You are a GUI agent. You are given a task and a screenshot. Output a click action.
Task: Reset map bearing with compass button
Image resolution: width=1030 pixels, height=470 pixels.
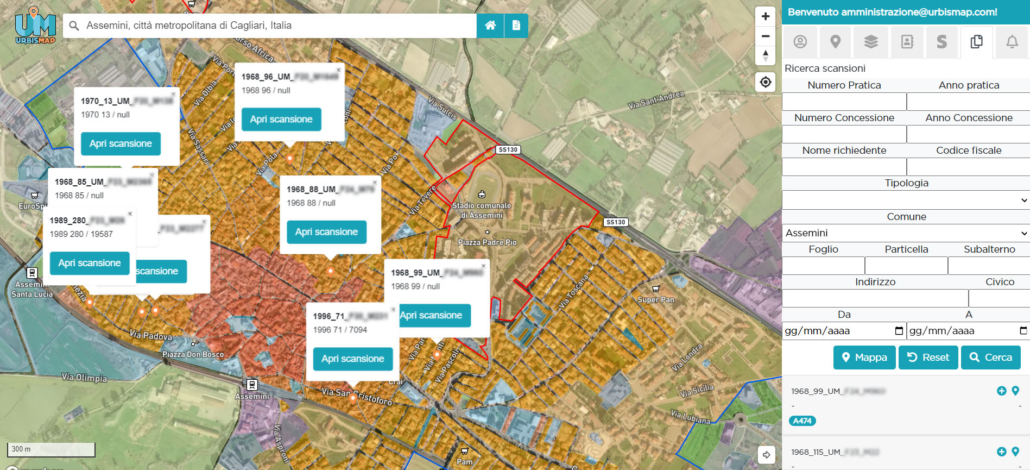point(765,55)
